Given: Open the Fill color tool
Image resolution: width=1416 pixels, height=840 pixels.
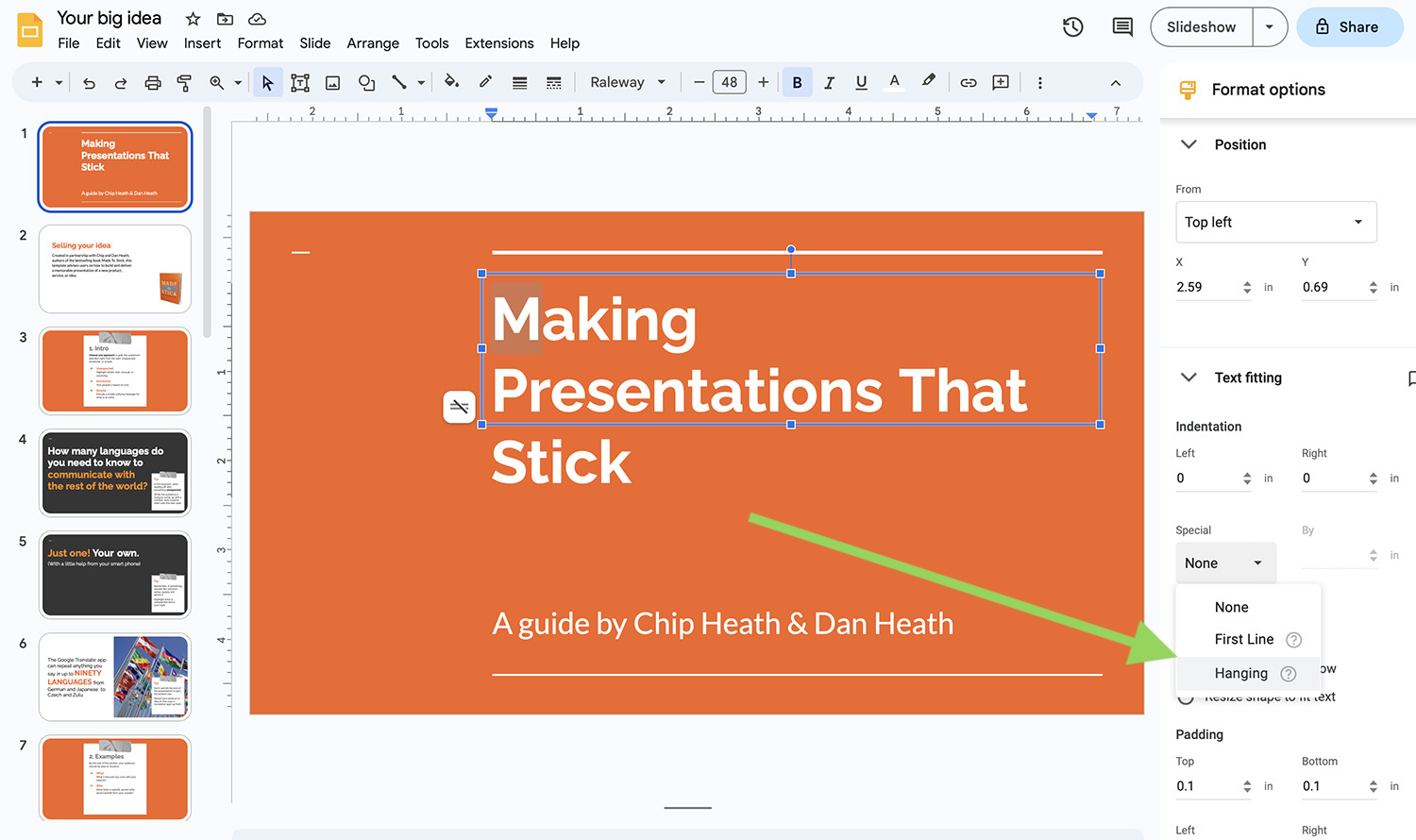Looking at the screenshot, I should [451, 82].
